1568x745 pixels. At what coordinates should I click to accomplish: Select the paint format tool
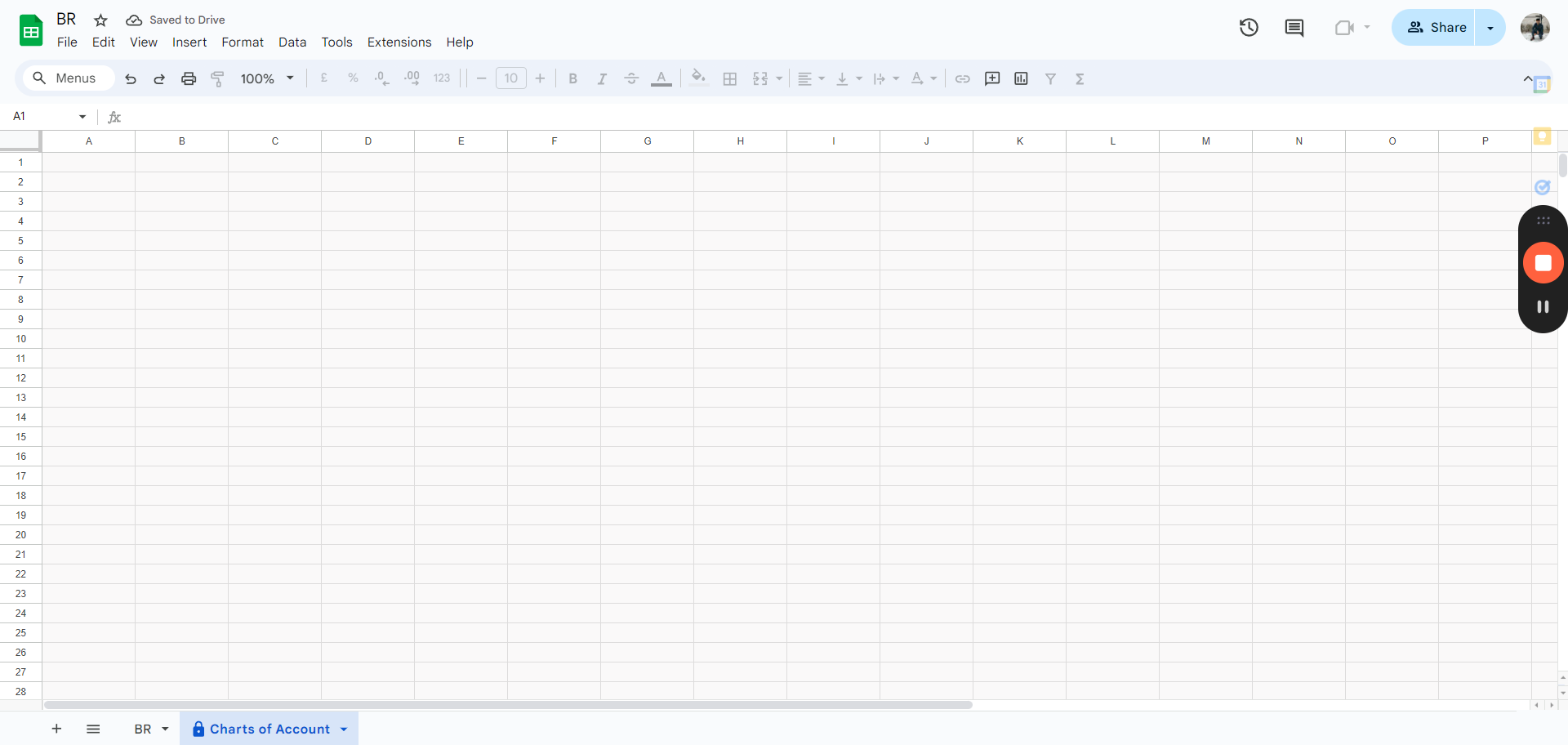(x=217, y=78)
